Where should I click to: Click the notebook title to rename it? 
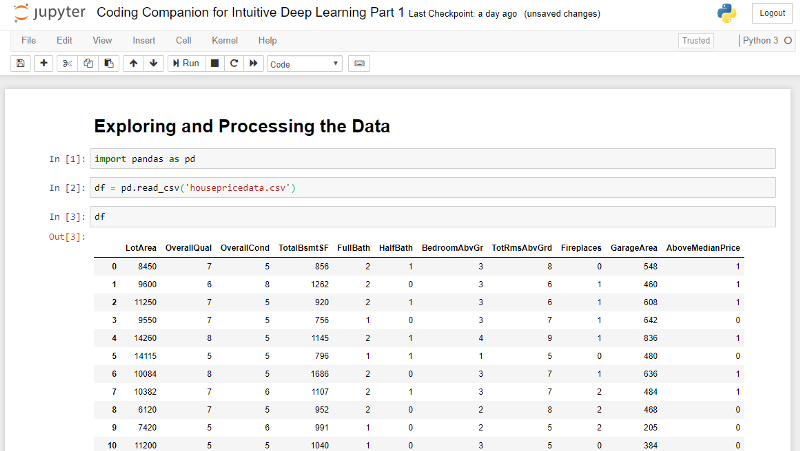coord(250,13)
